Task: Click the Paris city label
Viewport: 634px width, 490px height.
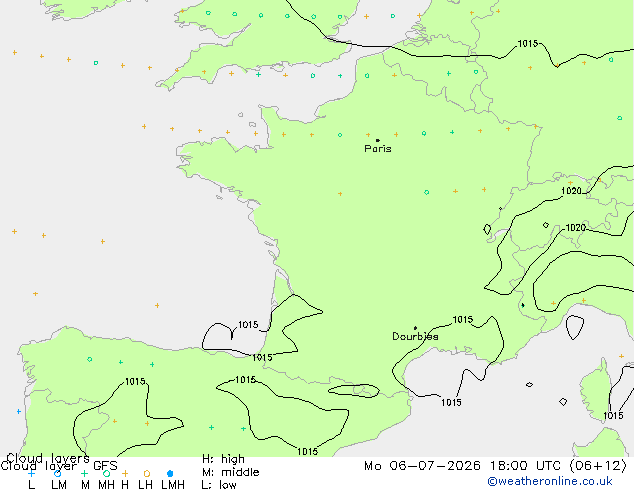Action: pos(378,148)
